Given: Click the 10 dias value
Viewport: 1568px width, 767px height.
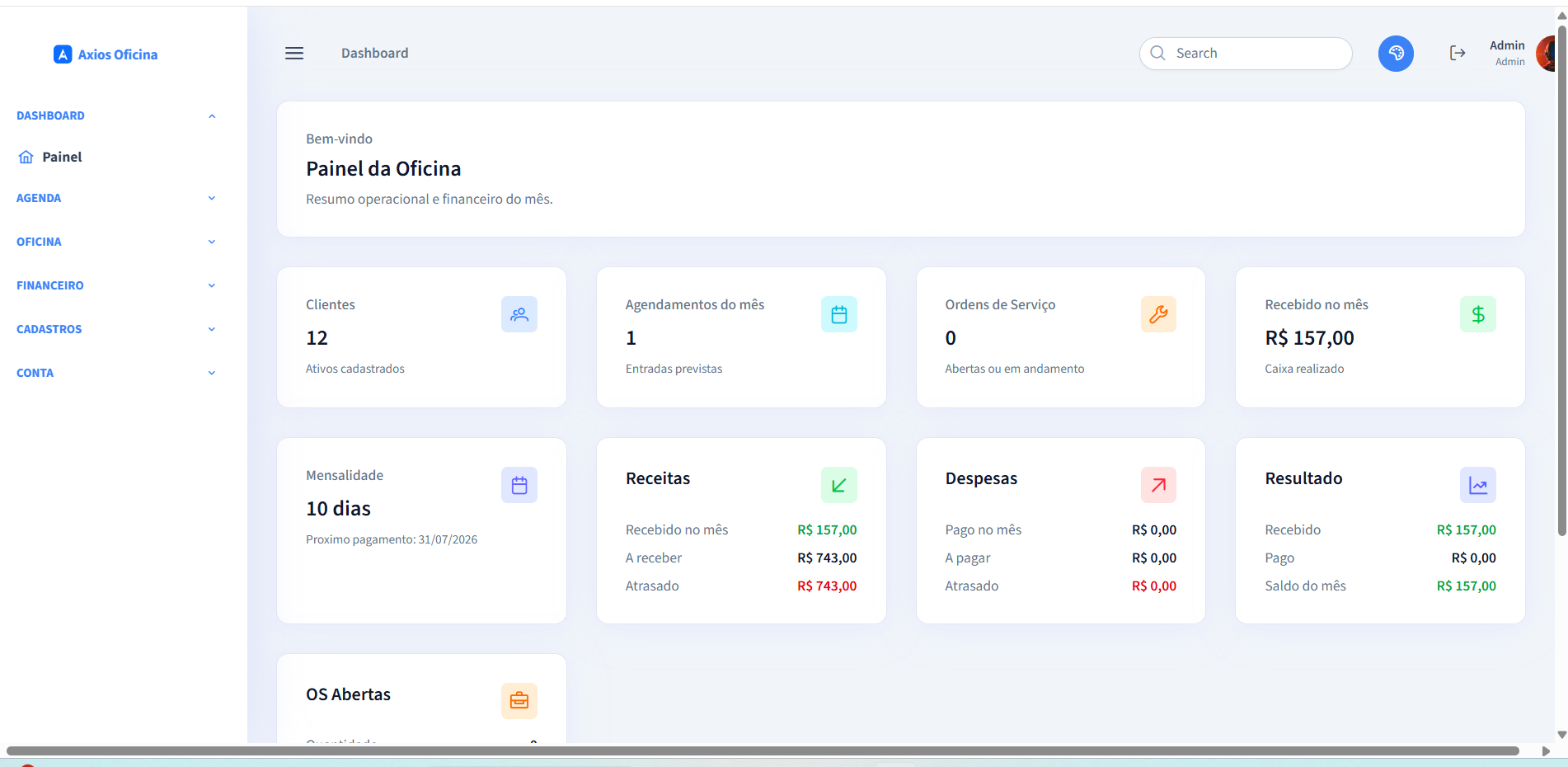Looking at the screenshot, I should pos(338,509).
